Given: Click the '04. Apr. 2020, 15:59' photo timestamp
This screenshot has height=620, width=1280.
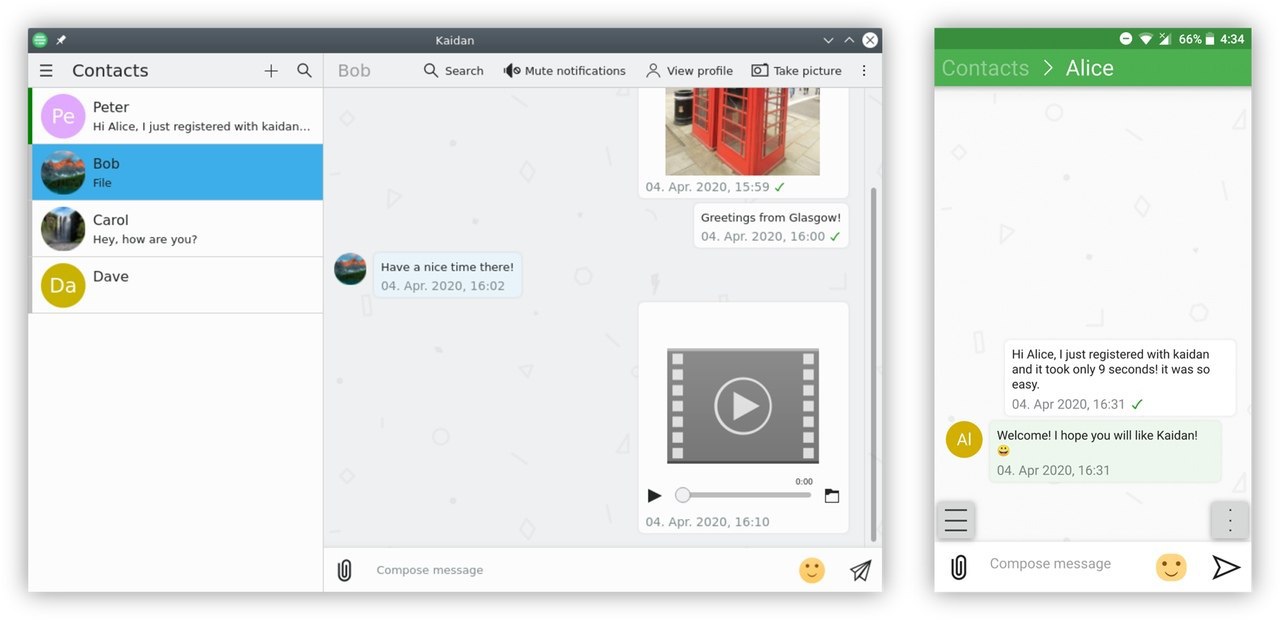Looking at the screenshot, I should (x=707, y=187).
